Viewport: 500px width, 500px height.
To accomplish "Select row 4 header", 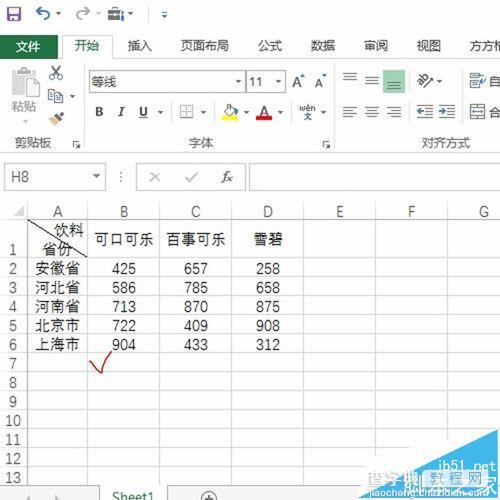I will (x=13, y=306).
